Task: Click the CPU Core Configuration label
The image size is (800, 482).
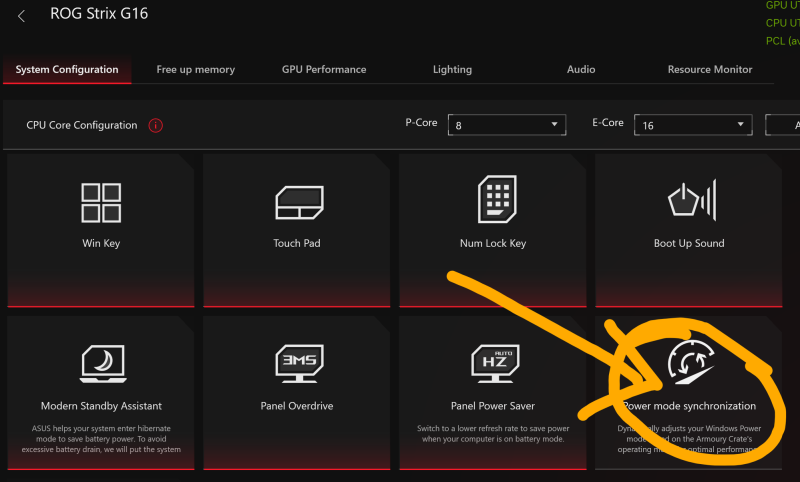Action: (82, 125)
